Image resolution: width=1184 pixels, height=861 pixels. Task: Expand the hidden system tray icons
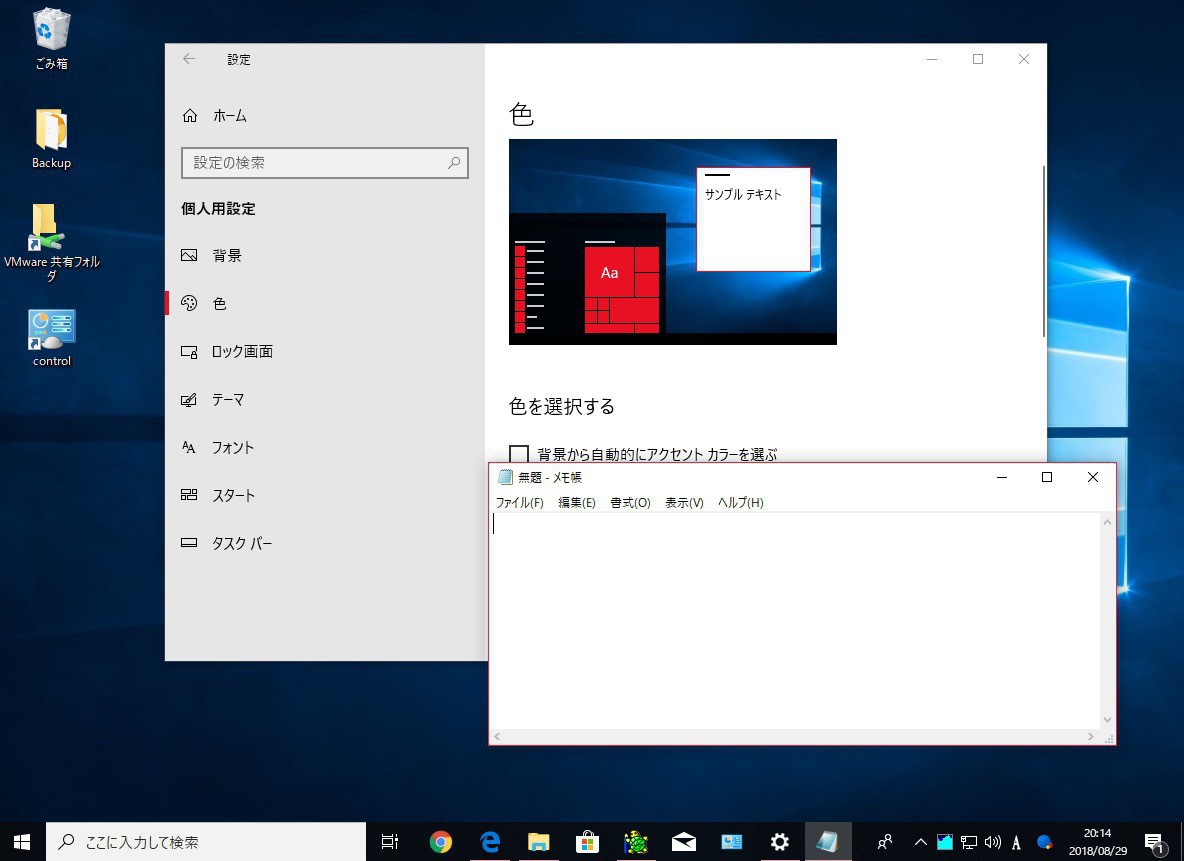click(x=921, y=842)
